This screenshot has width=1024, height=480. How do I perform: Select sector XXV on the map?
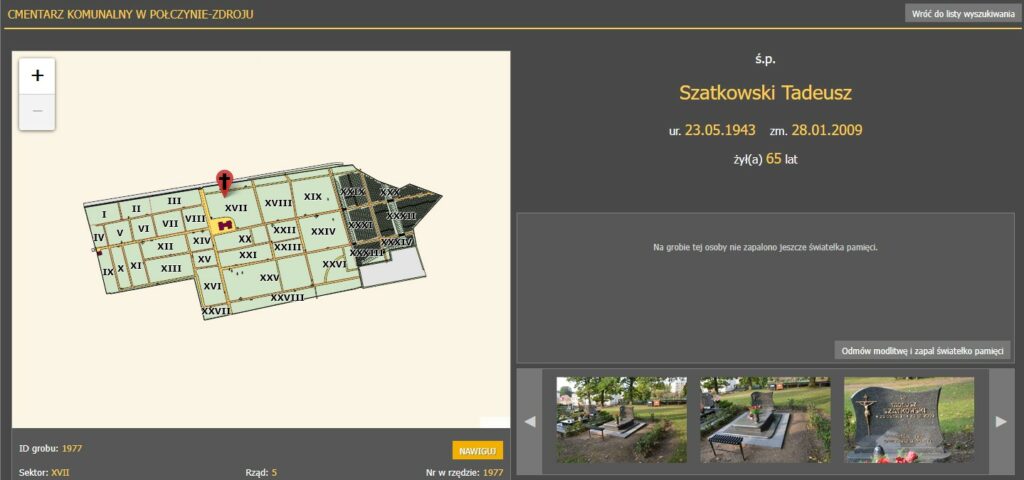pos(269,277)
